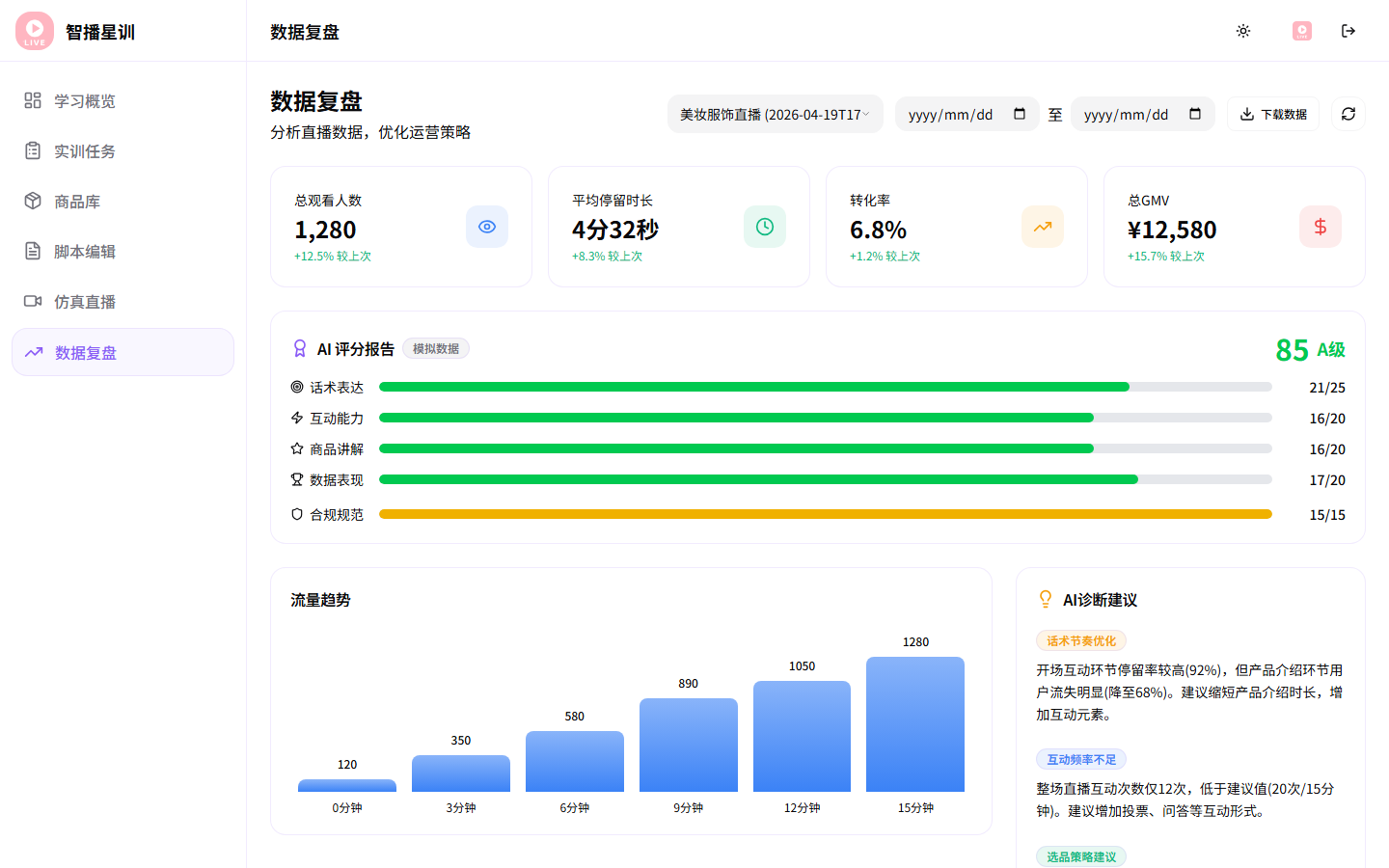Click the eye icon on 总观看人数 card
The width and height of the screenshot is (1389, 868).
point(487,227)
